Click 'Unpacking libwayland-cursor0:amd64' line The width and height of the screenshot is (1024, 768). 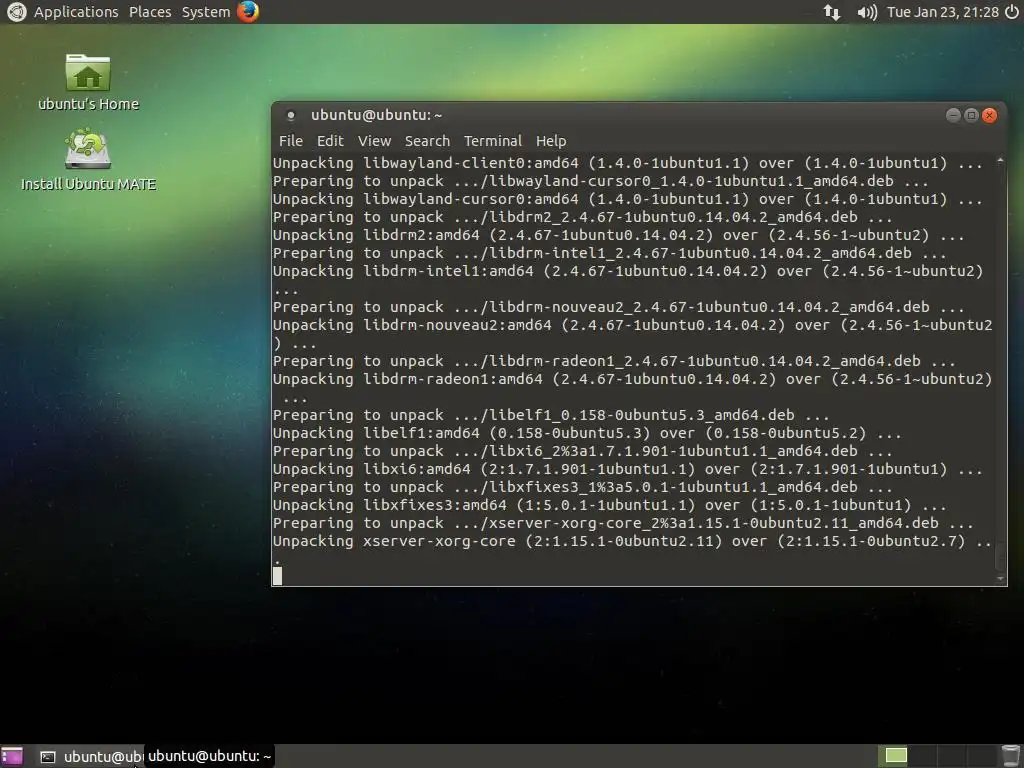coord(627,199)
